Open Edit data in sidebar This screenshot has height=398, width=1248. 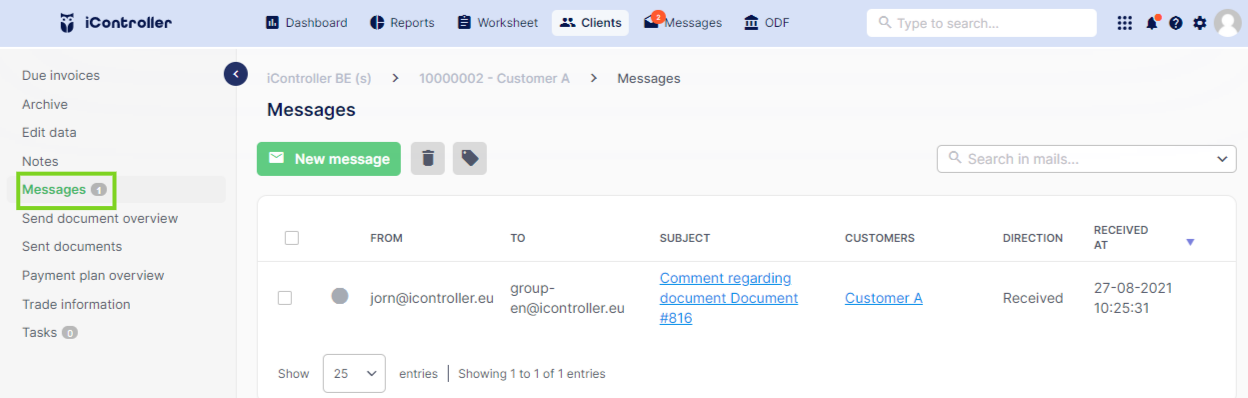[49, 132]
